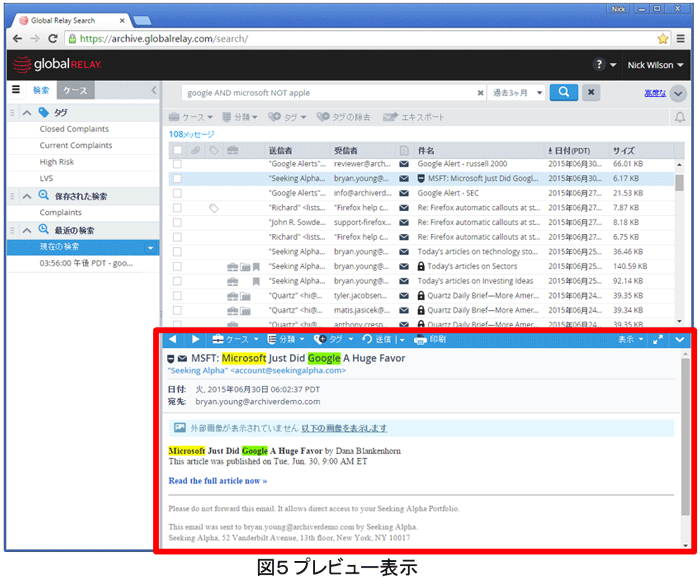Image resolution: width=700 pixels, height=578 pixels.
Task: Click the Global Relay logo
Action: tap(57, 64)
